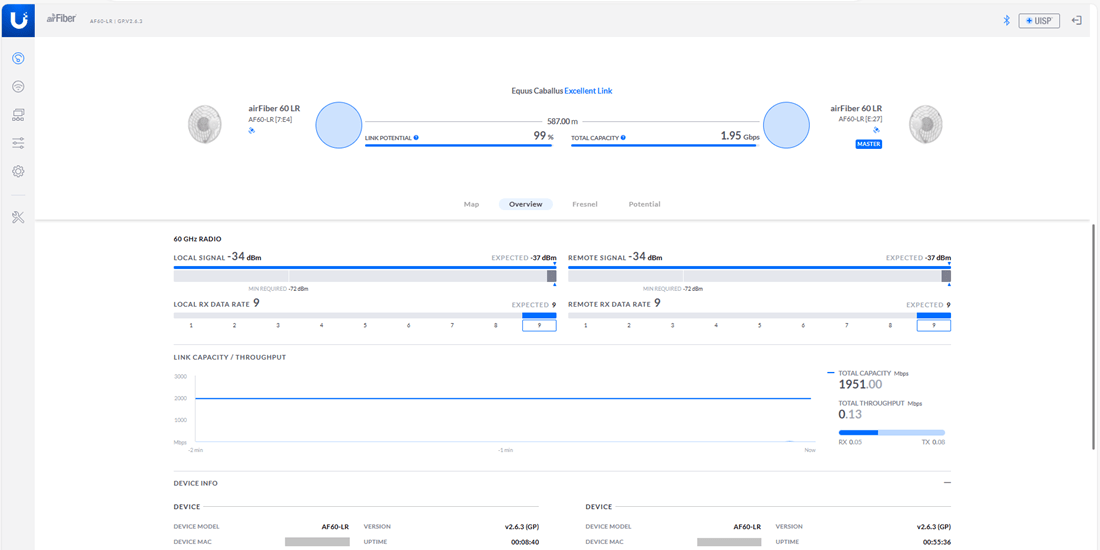Switch to the Fresnel tab
Viewport: 1100px width, 550px height.
585,204
